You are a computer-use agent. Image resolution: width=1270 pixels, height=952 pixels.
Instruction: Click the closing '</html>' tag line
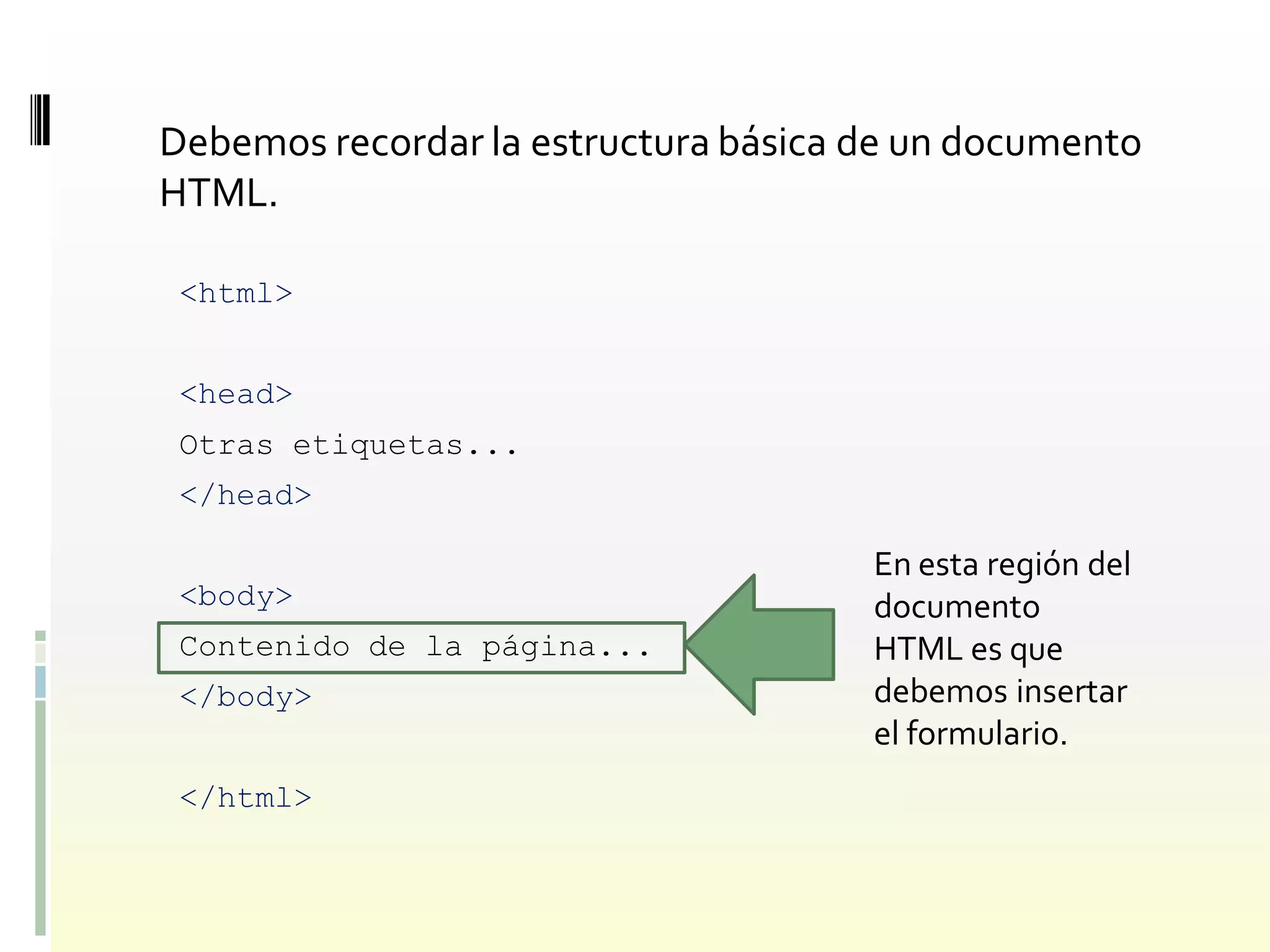[x=246, y=798]
